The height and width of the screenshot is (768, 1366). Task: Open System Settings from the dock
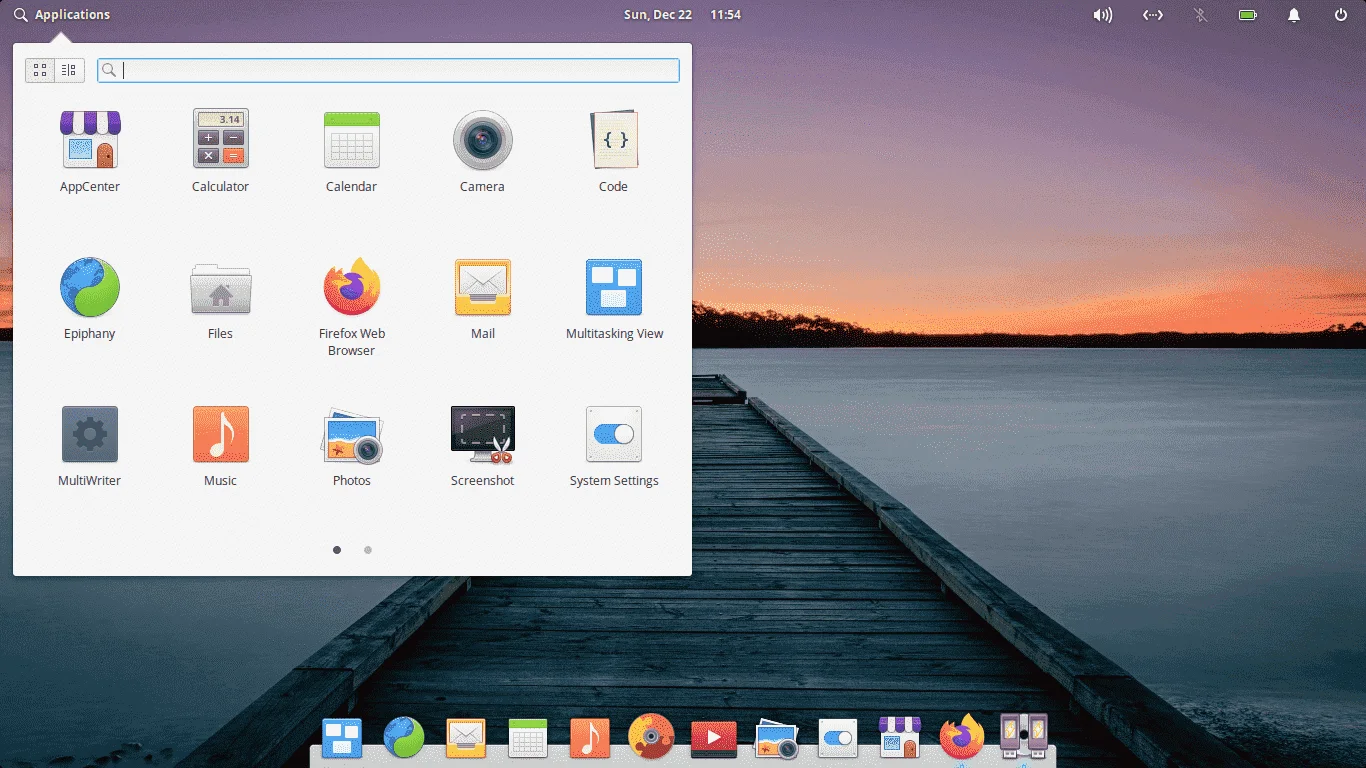coord(837,738)
